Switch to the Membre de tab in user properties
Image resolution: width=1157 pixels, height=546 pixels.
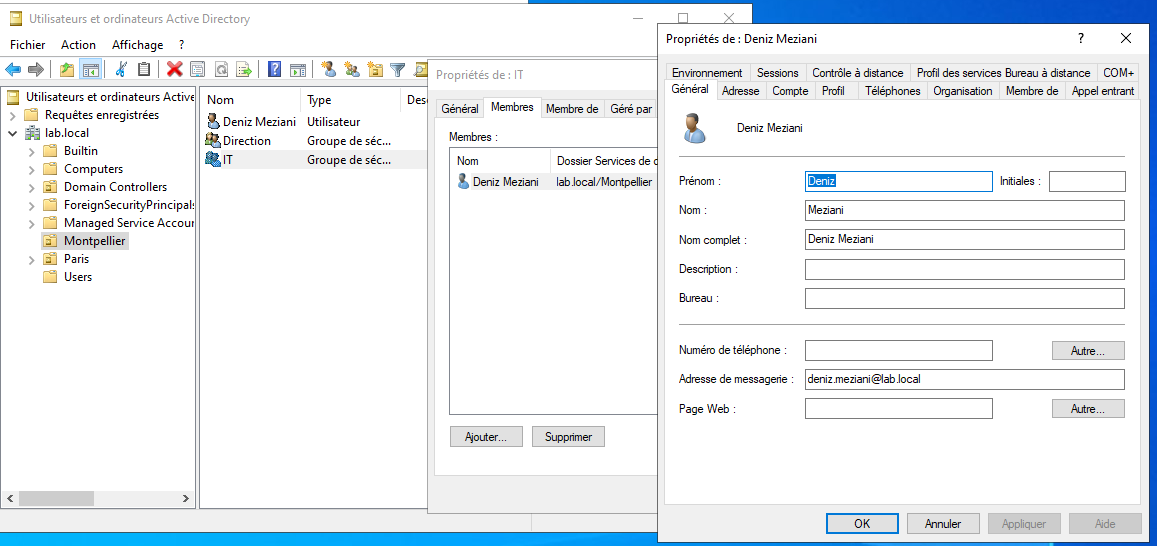tap(1031, 91)
